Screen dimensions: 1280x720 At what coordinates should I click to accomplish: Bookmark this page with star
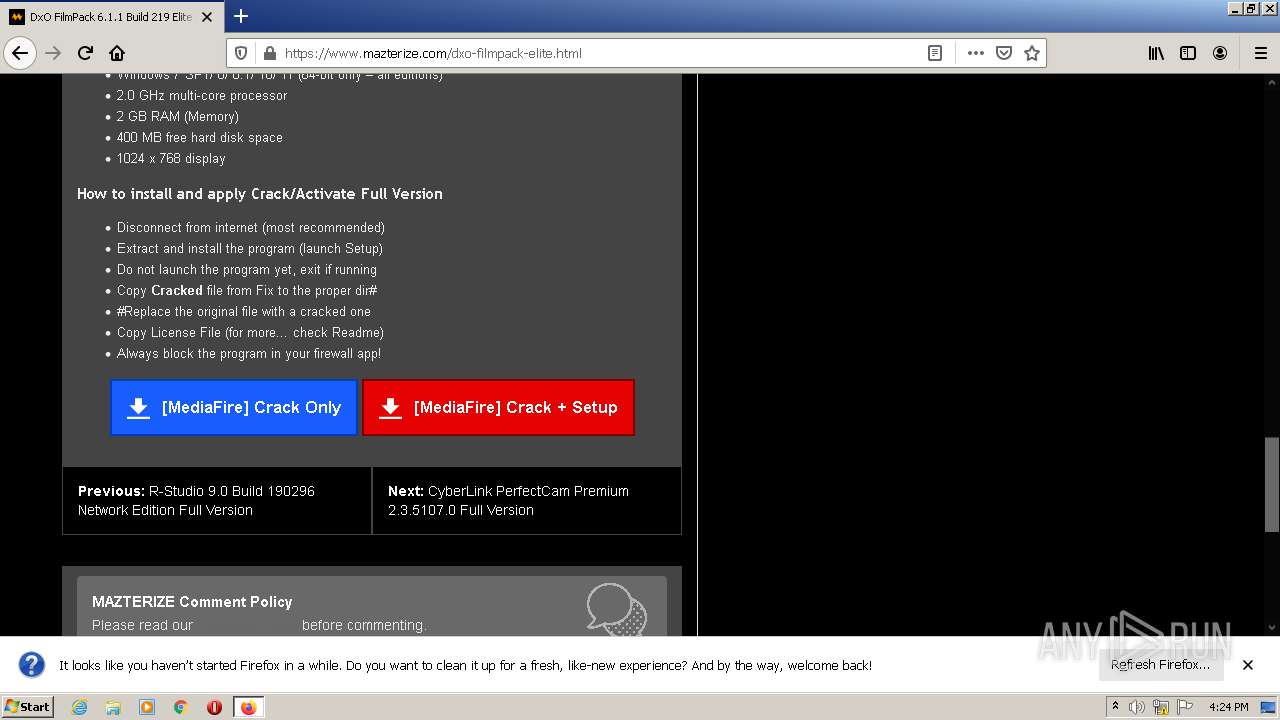pos(1032,53)
